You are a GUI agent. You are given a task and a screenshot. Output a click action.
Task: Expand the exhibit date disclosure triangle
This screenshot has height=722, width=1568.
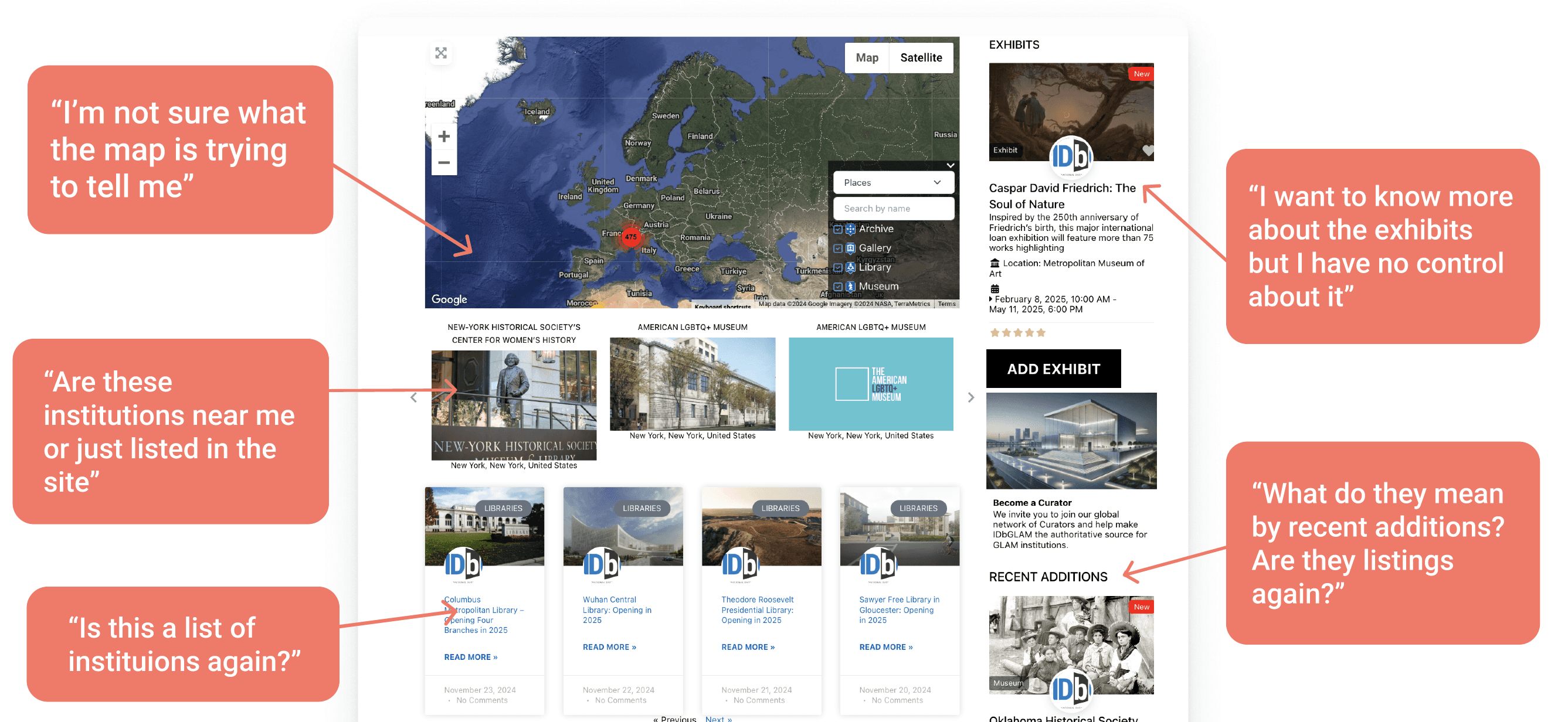coord(990,299)
